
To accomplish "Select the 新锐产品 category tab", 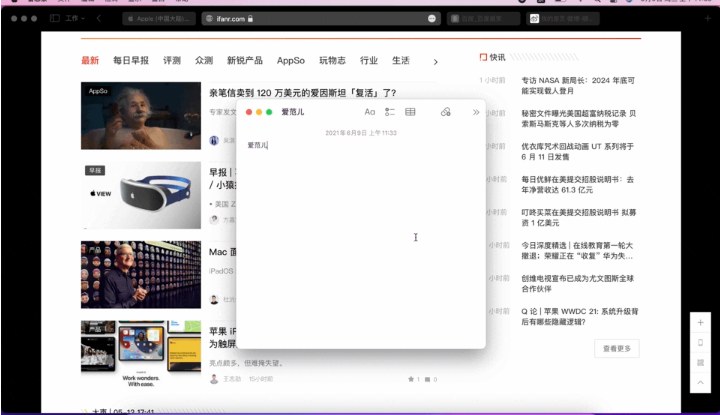I will click(245, 61).
